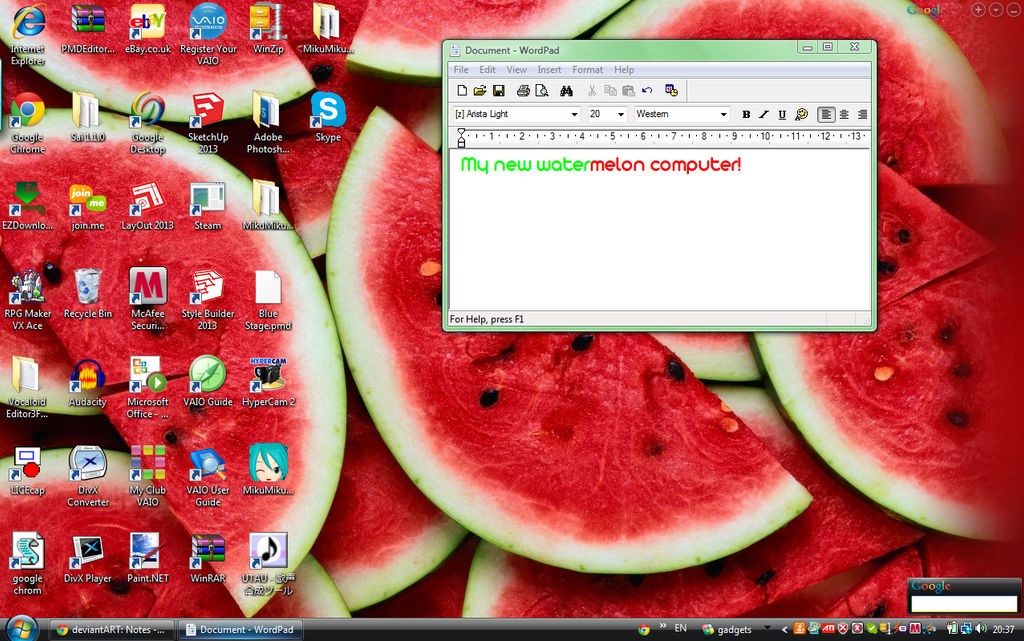Open Print Preview in WordPad
The height and width of the screenshot is (641, 1024).
(541, 91)
